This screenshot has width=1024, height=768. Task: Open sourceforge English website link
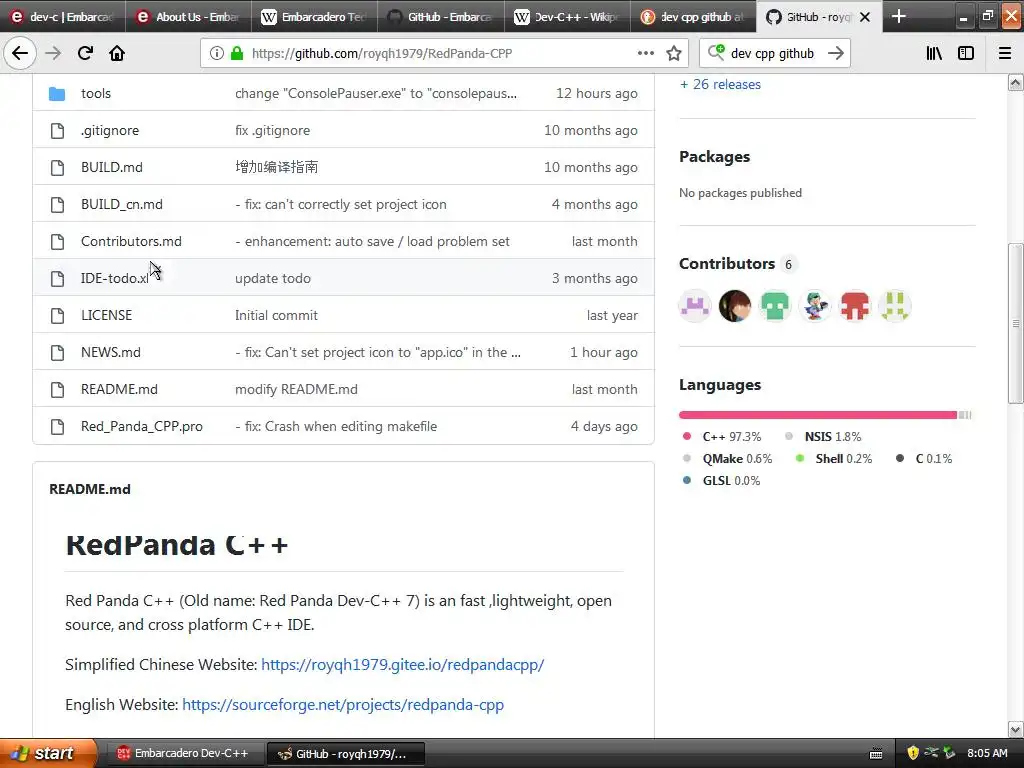[x=343, y=705]
